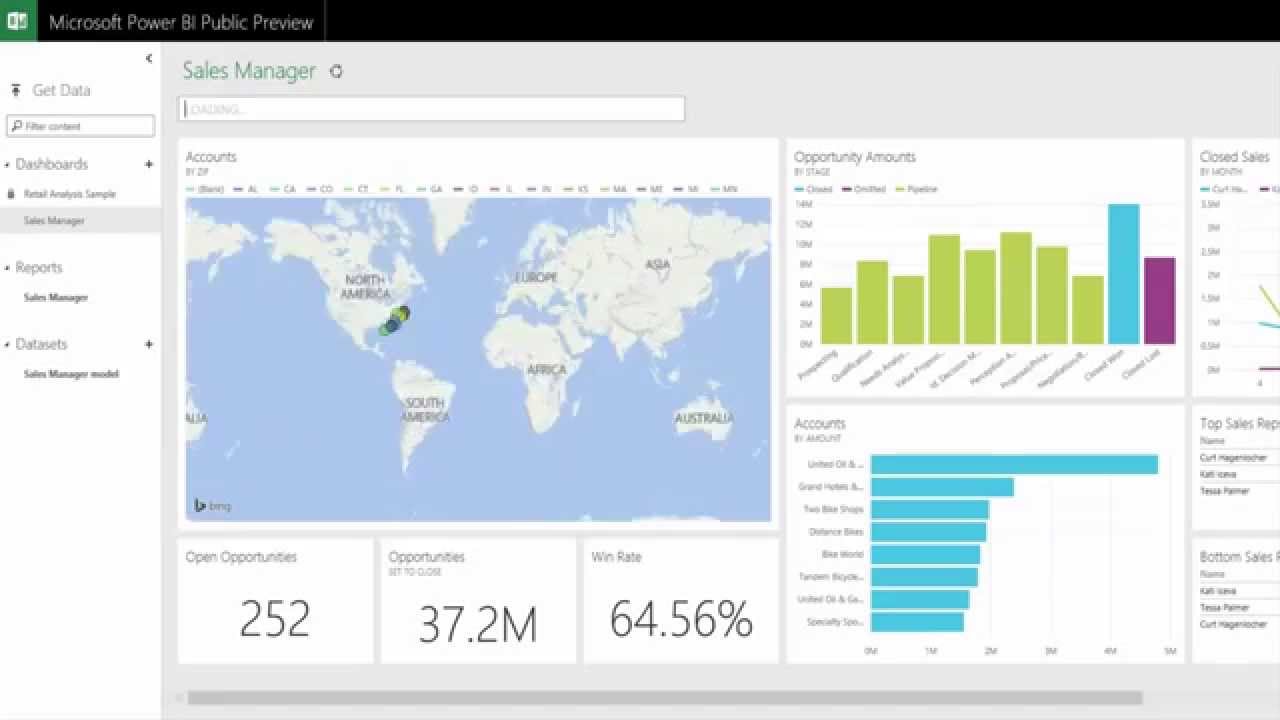Click the lock icon beside Retail Analysis Sample
Image resolution: width=1280 pixels, height=720 pixels.
[x=11, y=194]
